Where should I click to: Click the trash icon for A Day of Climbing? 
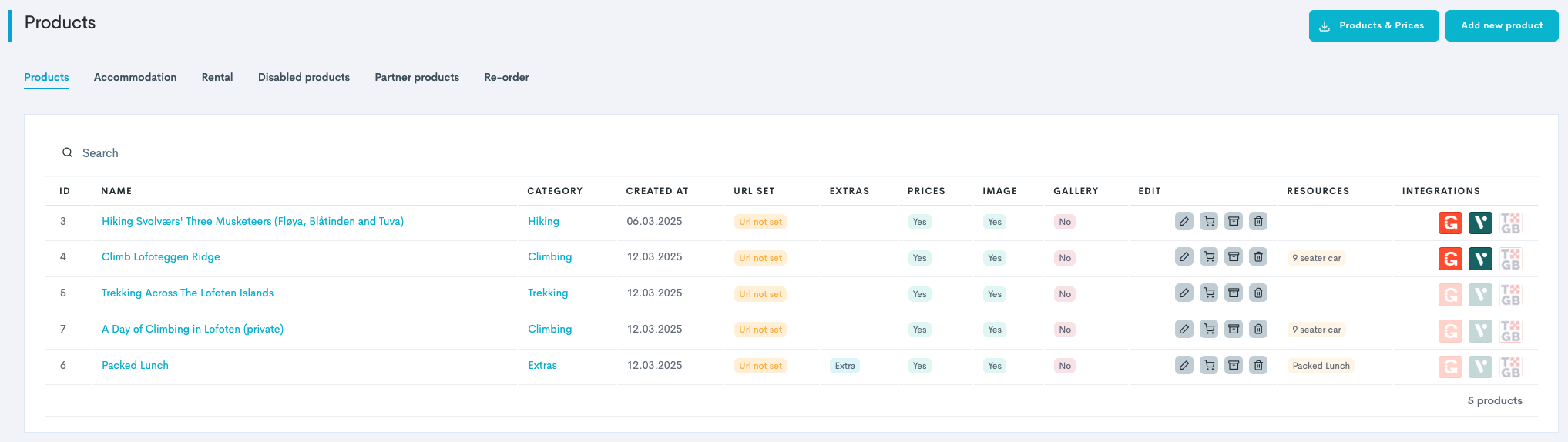tap(1258, 330)
